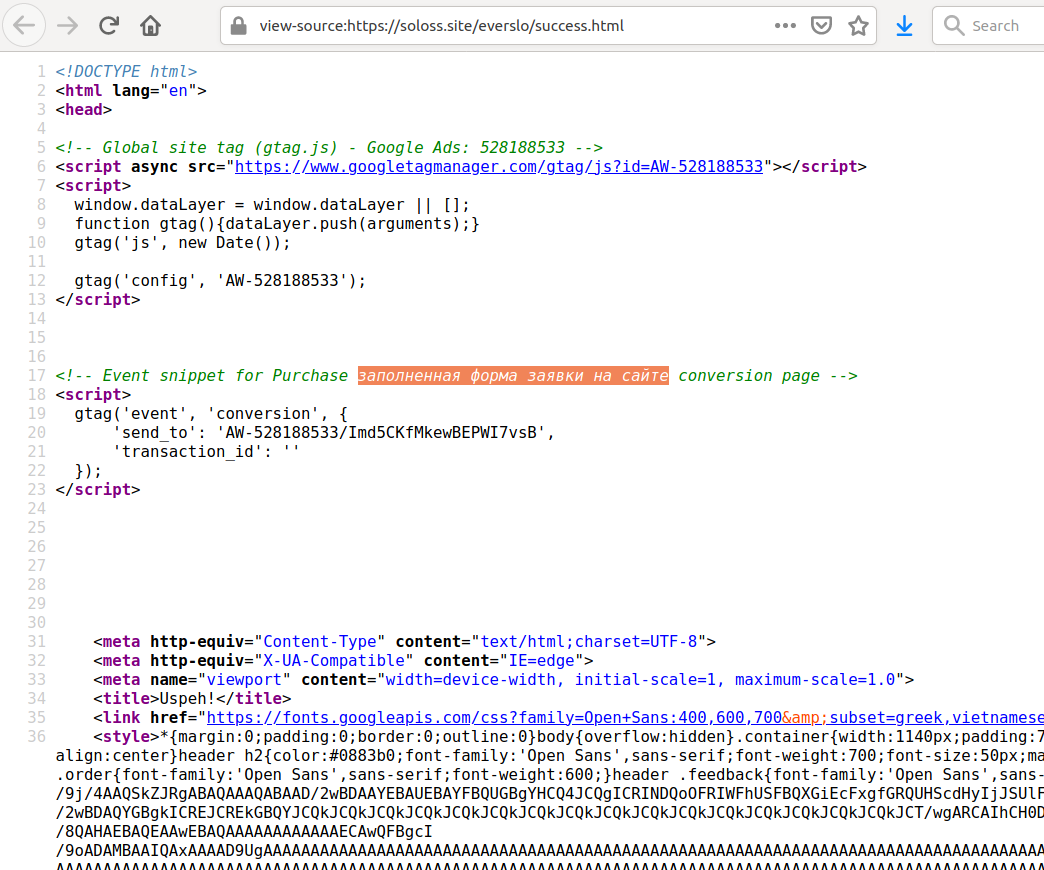Click the <title>Uspeh!</title> line
This screenshot has width=1044, height=870.
point(192,698)
